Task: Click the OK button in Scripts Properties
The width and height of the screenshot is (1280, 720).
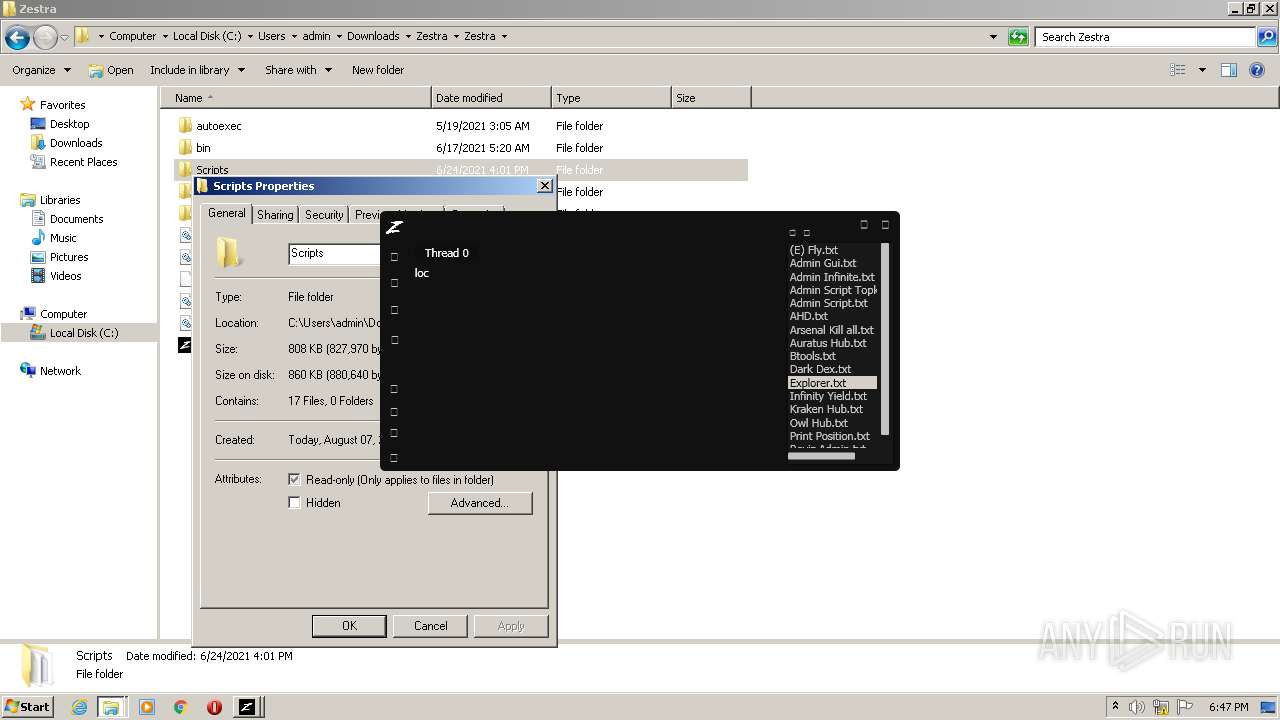Action: coord(349,626)
